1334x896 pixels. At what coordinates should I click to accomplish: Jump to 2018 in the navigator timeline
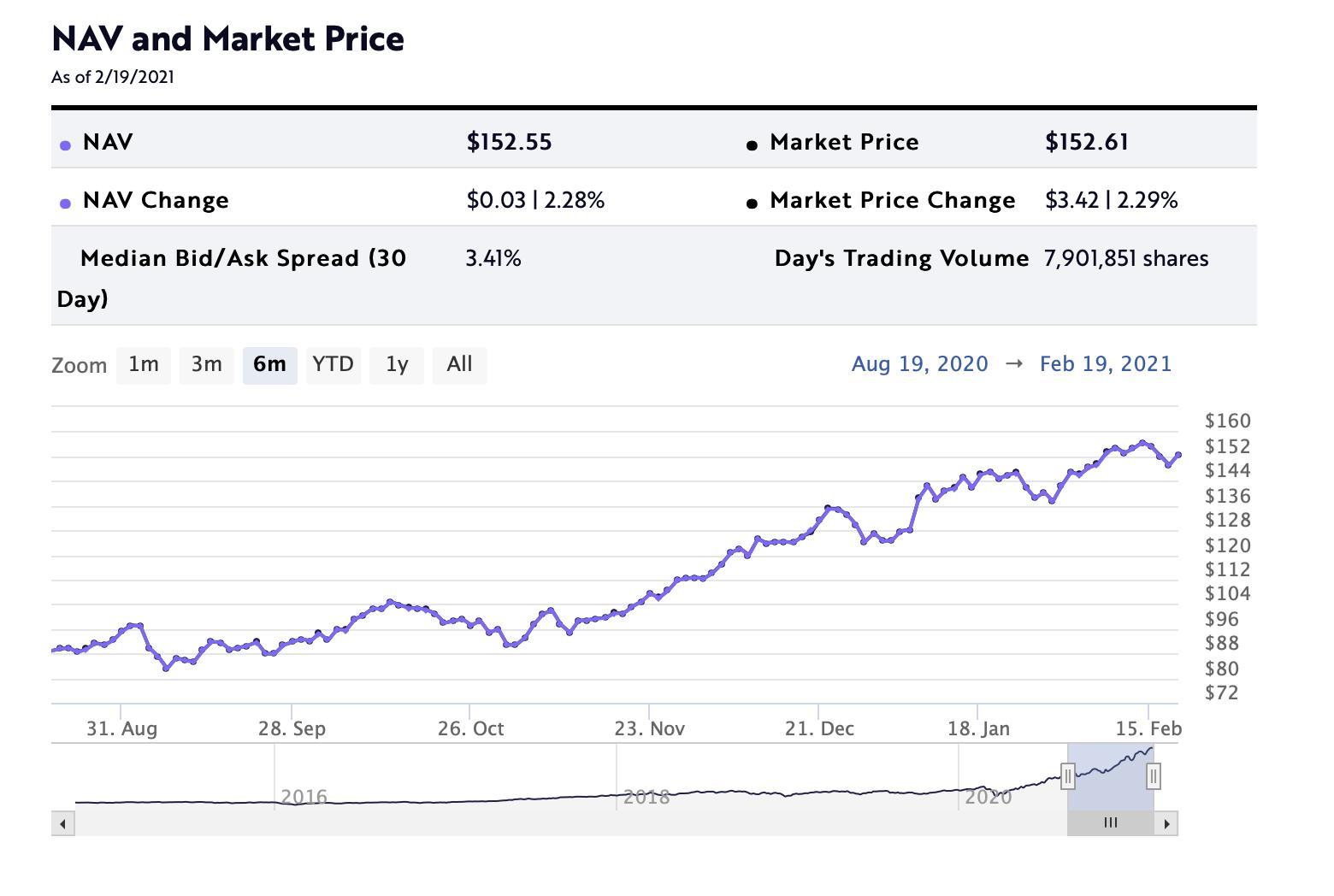646,797
